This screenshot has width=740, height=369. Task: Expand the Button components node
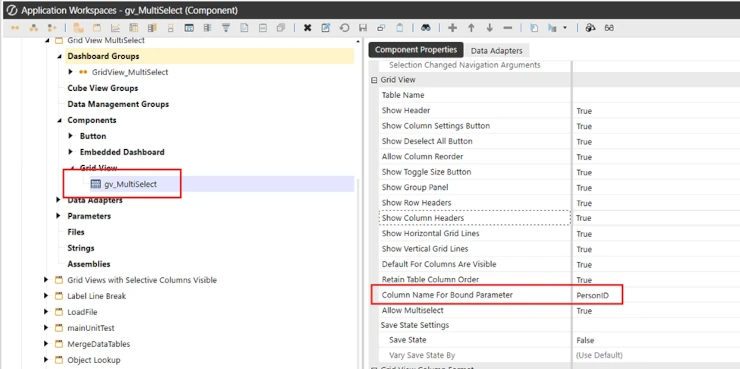pos(71,136)
